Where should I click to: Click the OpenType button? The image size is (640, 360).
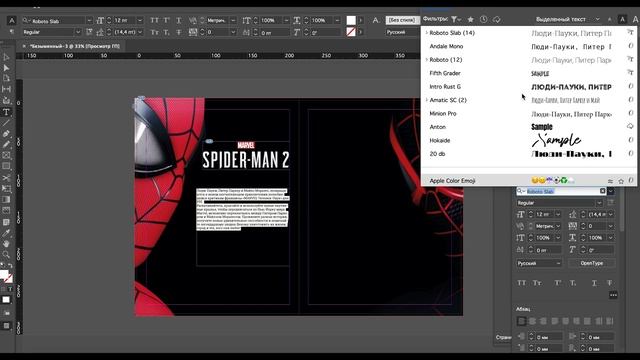pyautogui.click(x=591, y=263)
